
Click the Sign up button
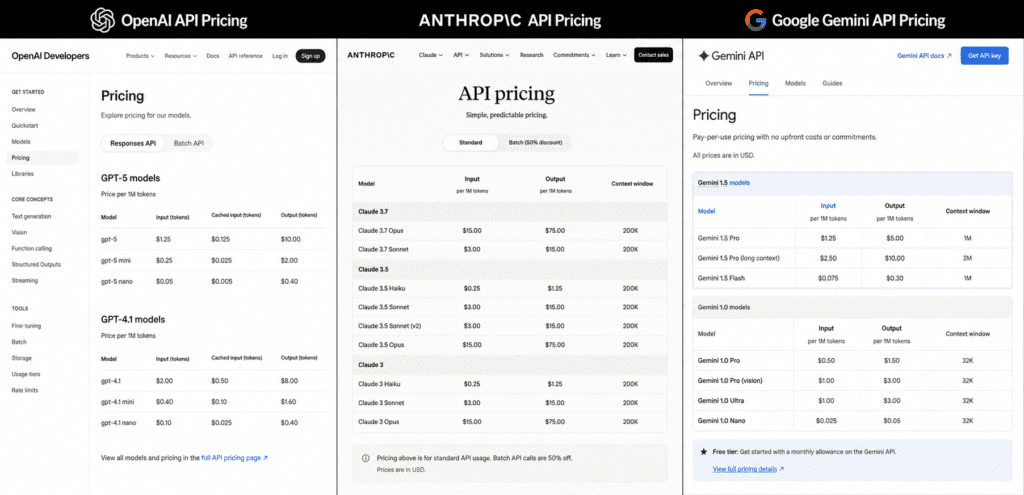(310, 56)
